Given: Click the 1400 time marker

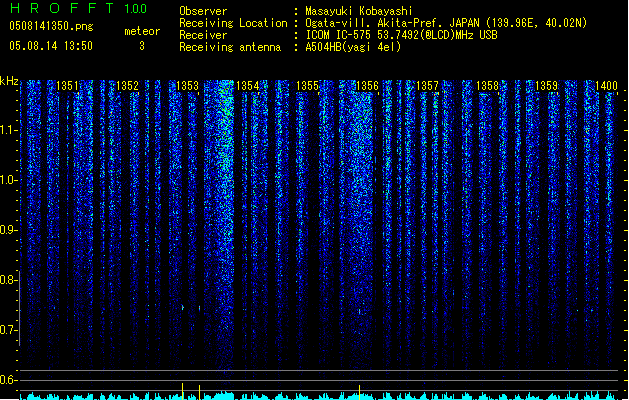Looking at the screenshot, I should (606, 86).
